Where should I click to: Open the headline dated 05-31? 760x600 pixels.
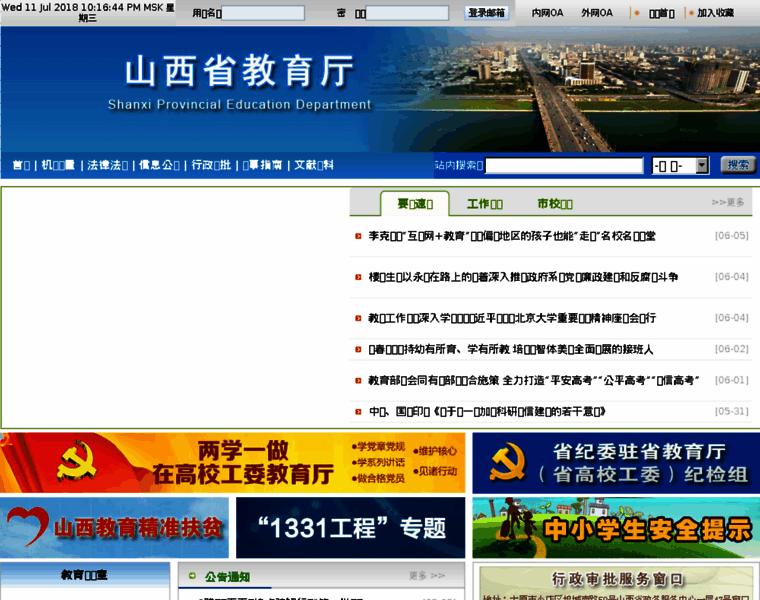[487, 412]
